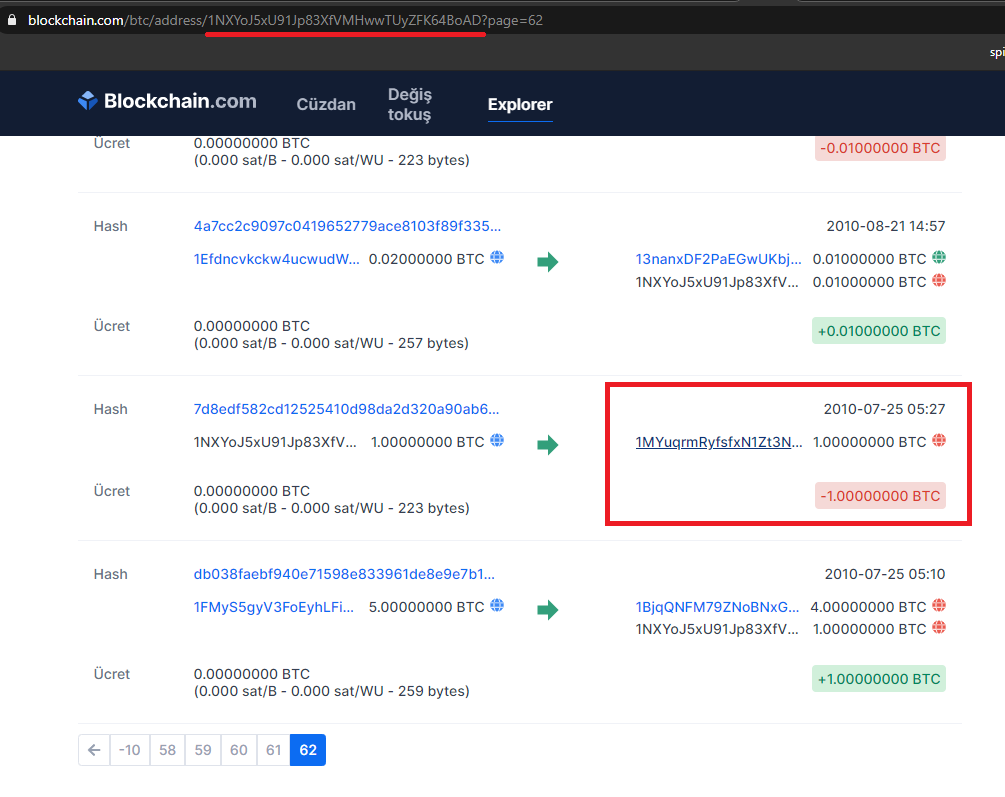Click the lock icon in the address bar

click(12, 20)
